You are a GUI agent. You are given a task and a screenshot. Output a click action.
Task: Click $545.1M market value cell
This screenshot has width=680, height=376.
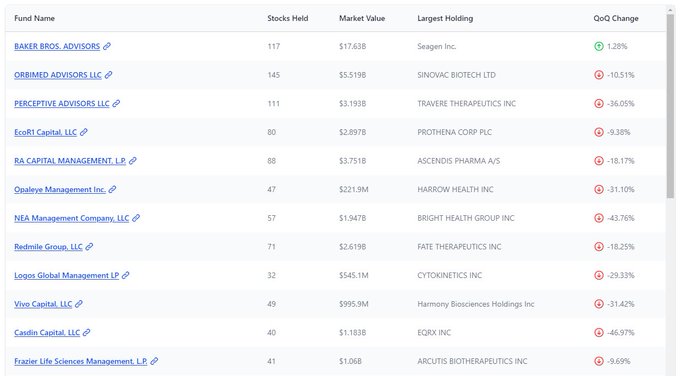pos(353,275)
